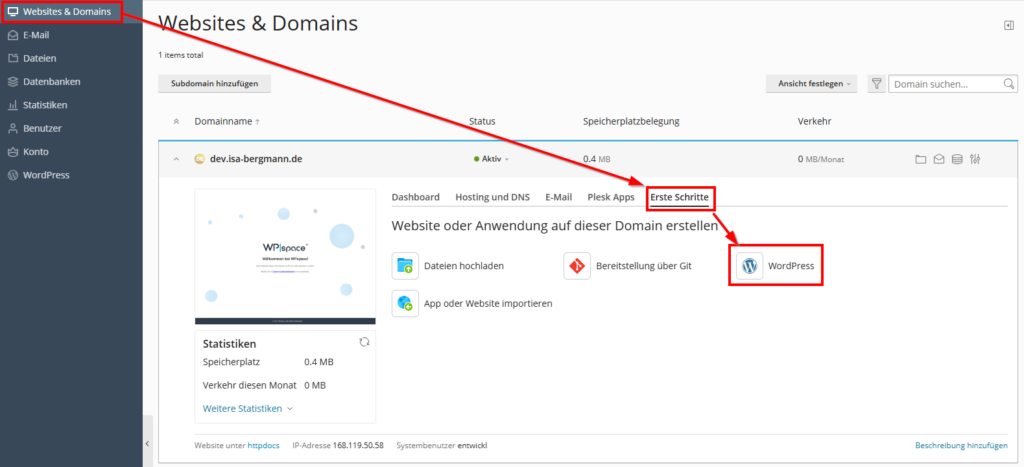The image size is (1024, 467).
Task: Go to Benutzer in the sidebar
Action: pos(42,128)
